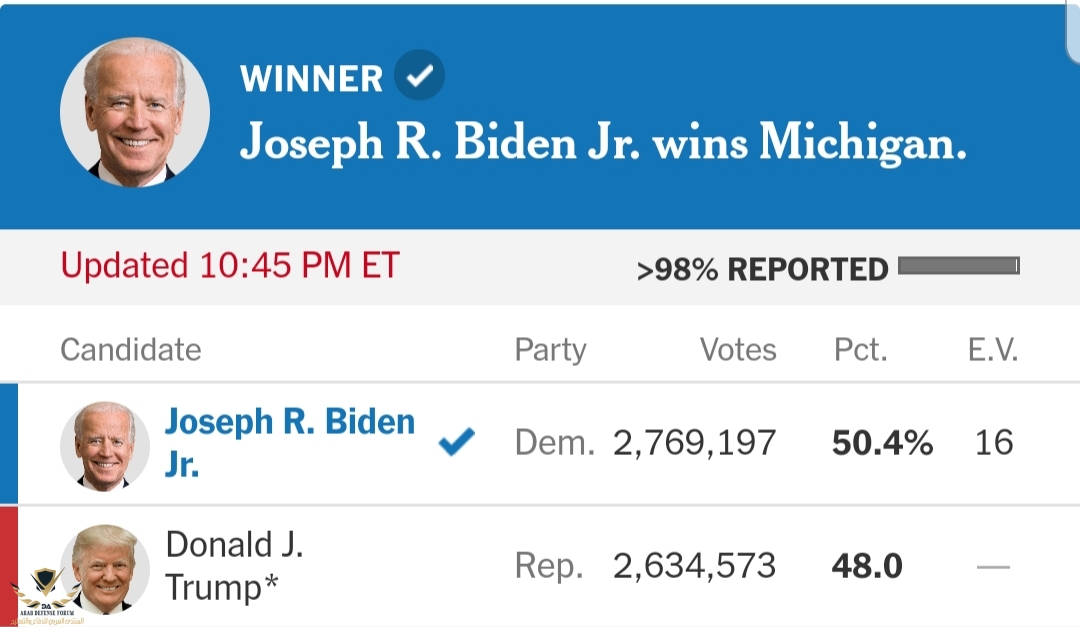Image resolution: width=1080 pixels, height=627 pixels.
Task: Click Biden's 16 electoral votes value
Action: 994,442
